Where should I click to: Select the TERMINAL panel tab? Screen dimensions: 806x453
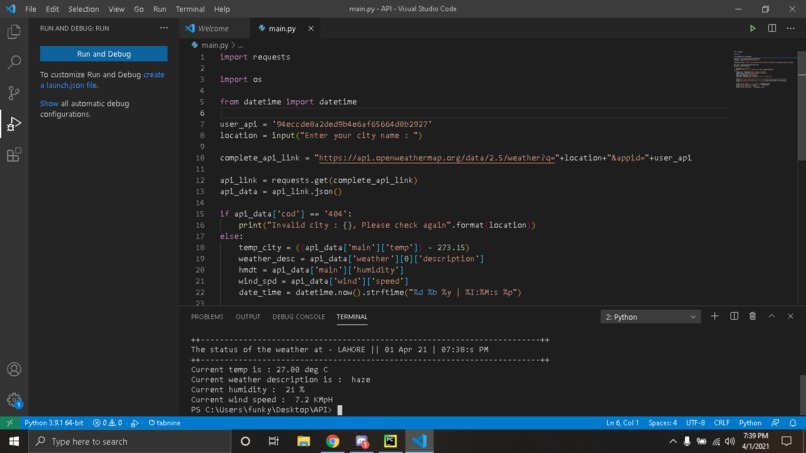(352, 317)
